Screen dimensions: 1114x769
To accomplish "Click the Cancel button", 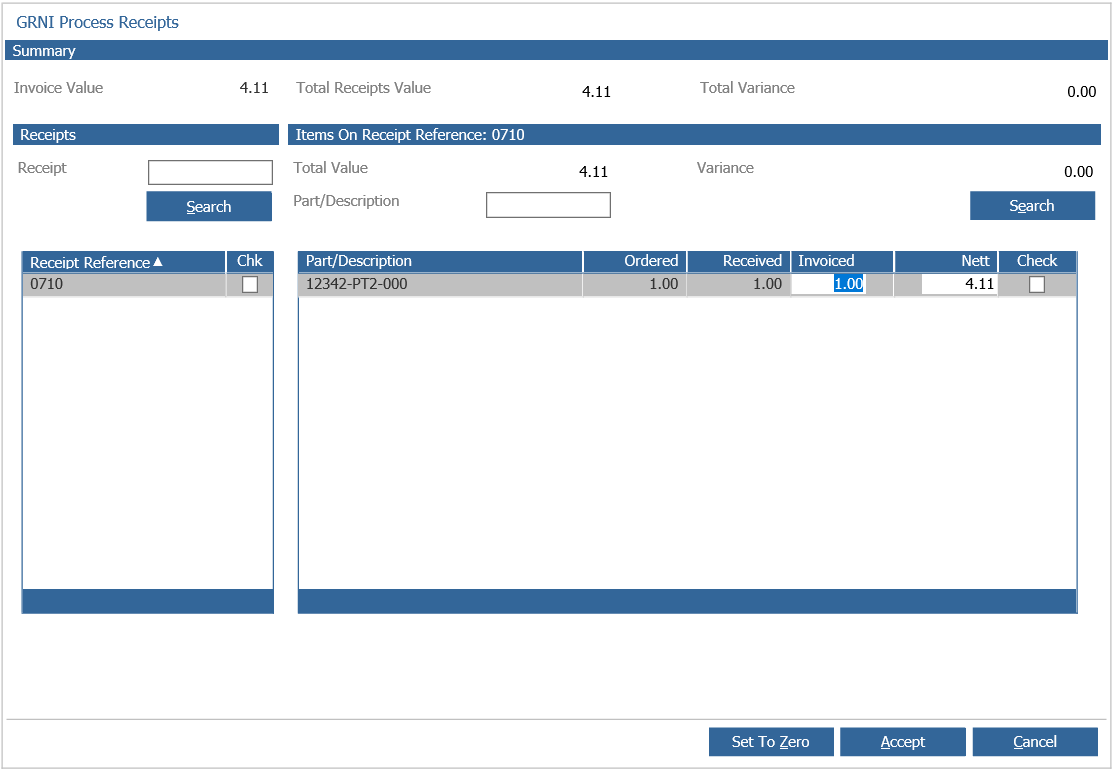I will [x=1034, y=741].
